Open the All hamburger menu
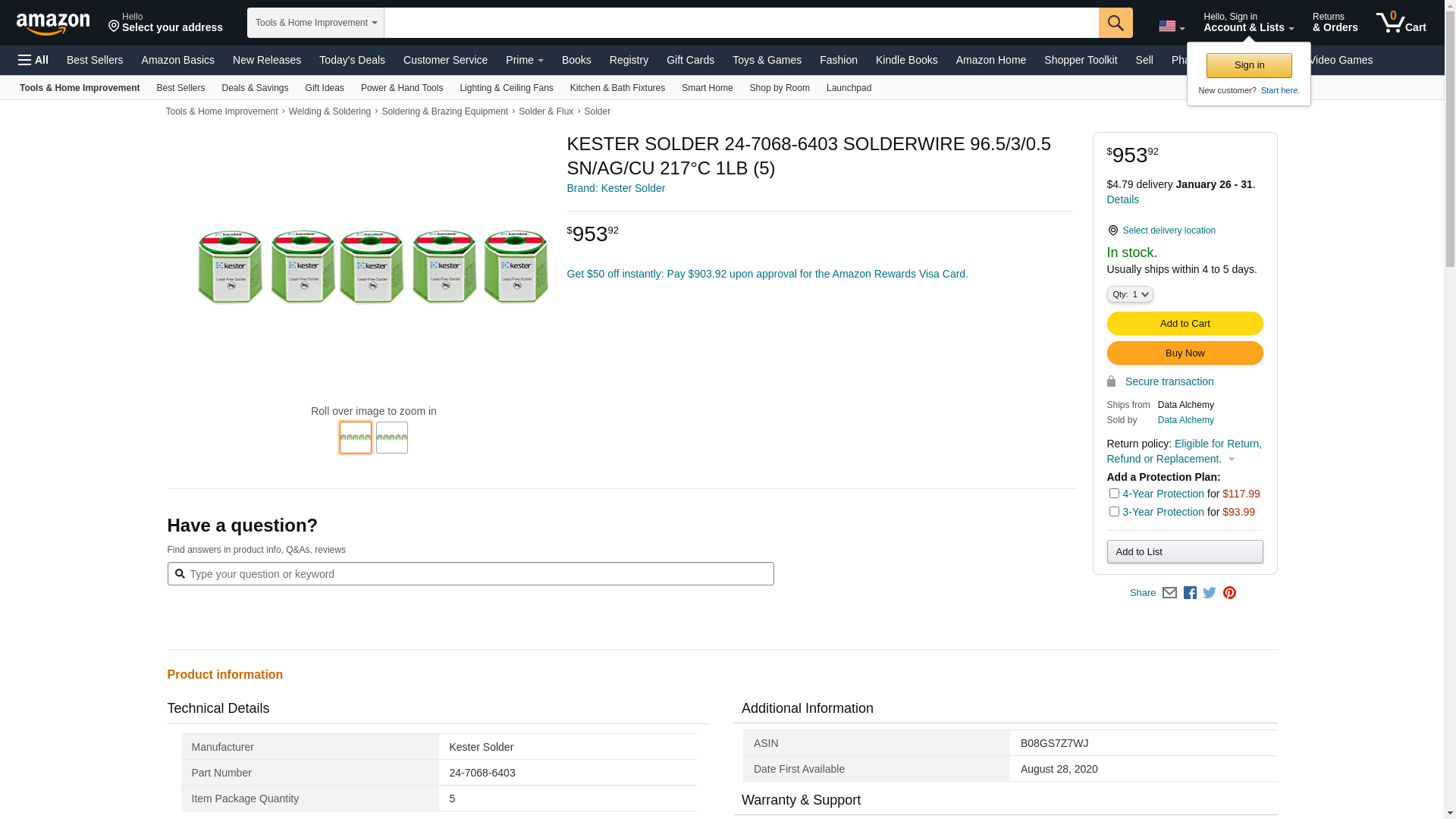 click(x=33, y=60)
